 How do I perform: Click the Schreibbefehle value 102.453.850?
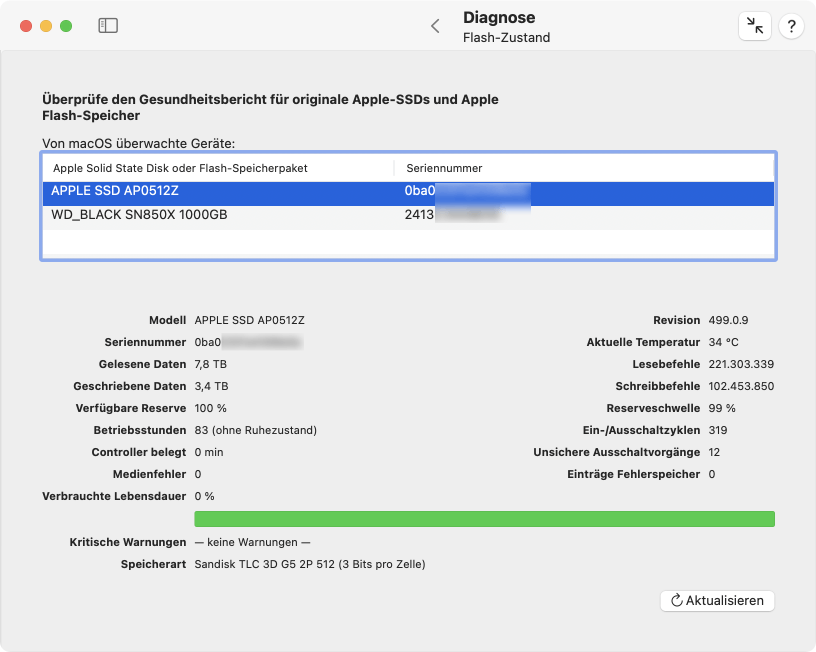coord(741,386)
